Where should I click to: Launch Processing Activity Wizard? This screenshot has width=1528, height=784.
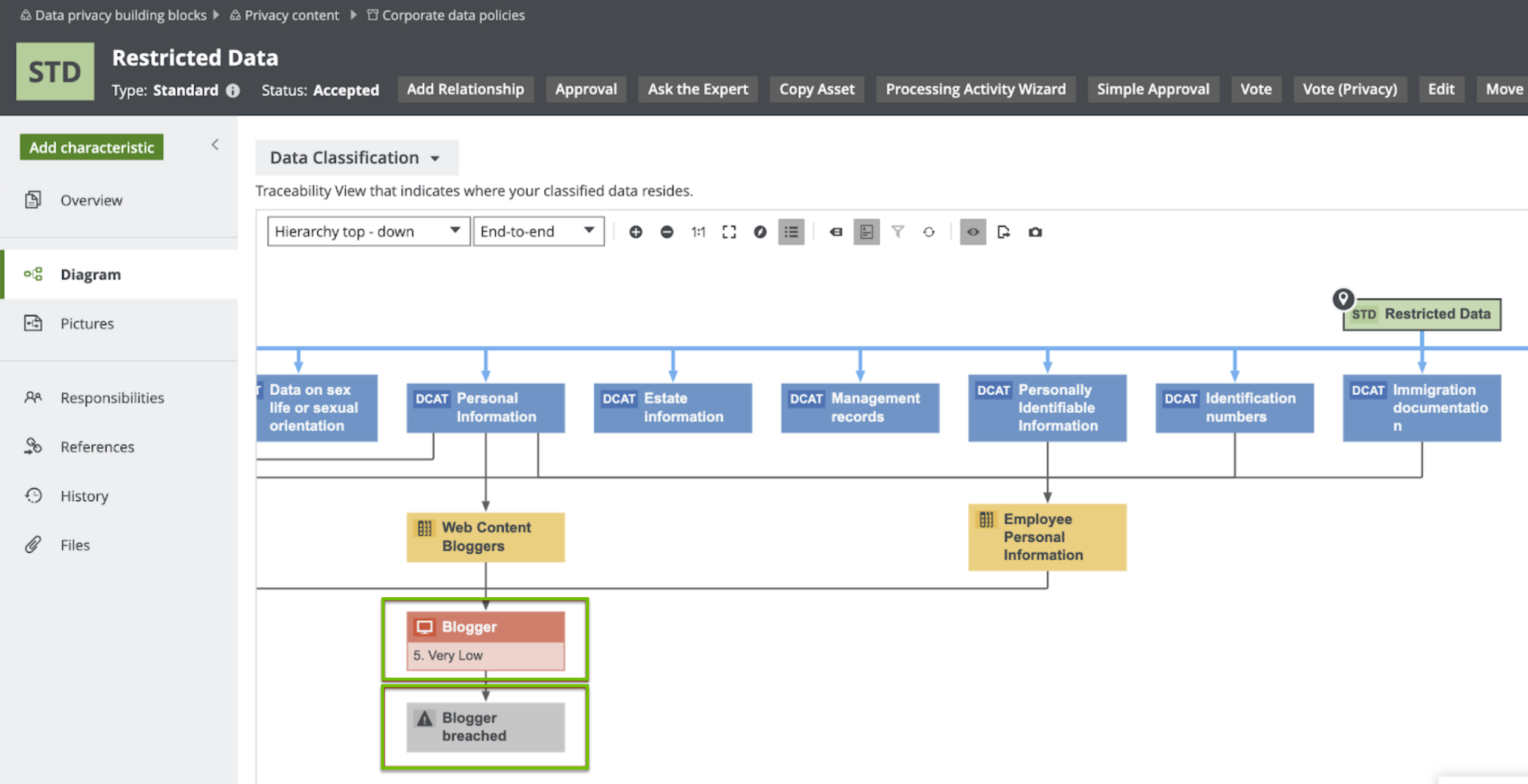coord(976,89)
